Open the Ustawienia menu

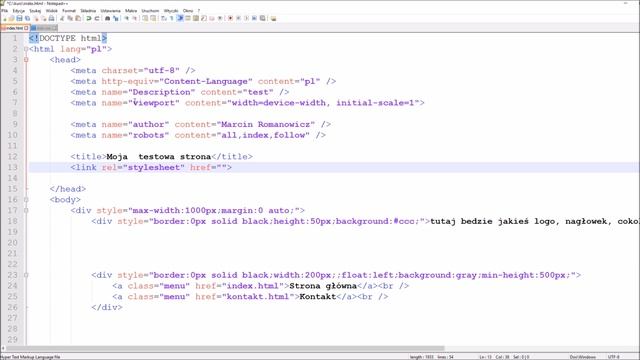coord(111,11)
